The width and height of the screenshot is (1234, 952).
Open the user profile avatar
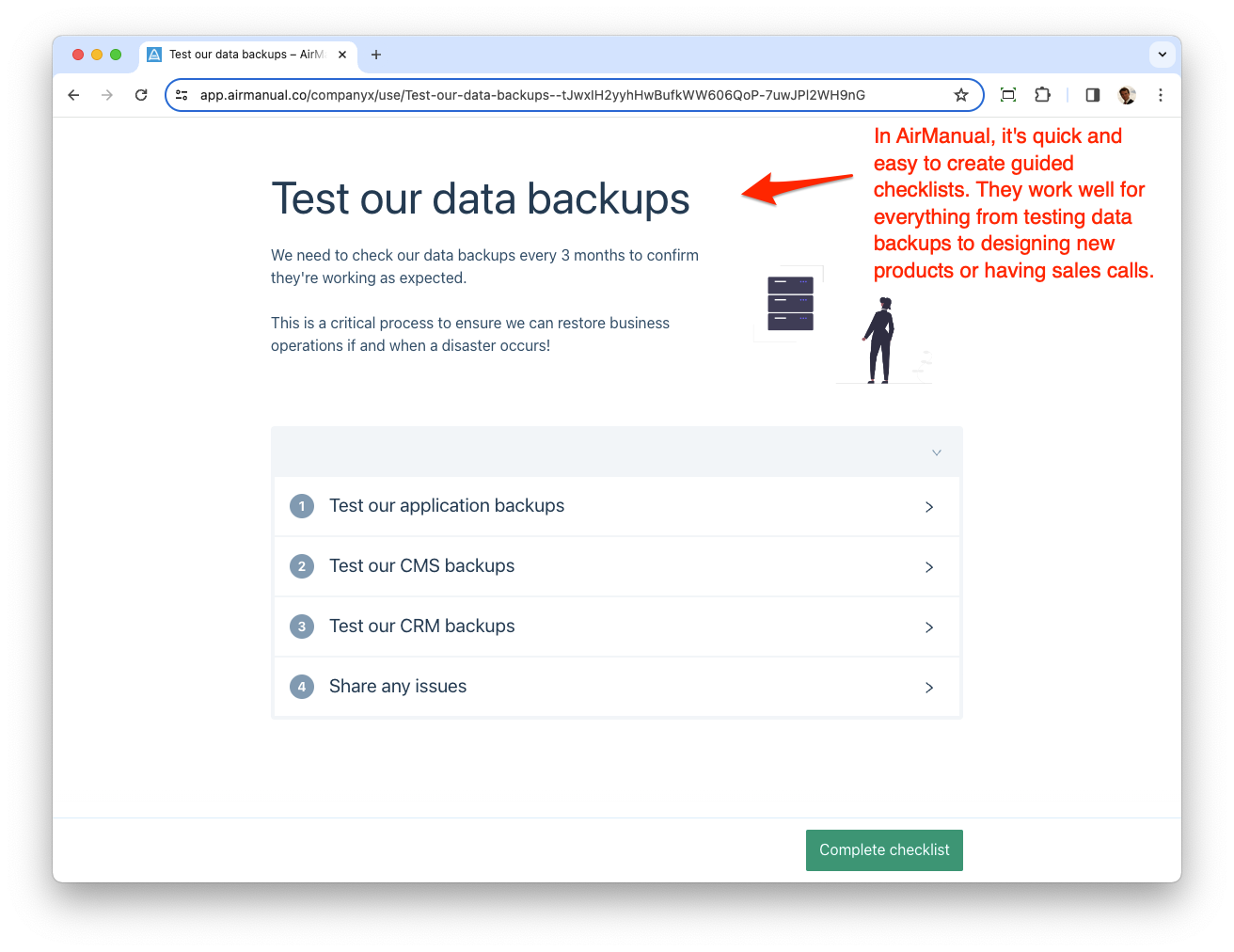pos(1127,95)
